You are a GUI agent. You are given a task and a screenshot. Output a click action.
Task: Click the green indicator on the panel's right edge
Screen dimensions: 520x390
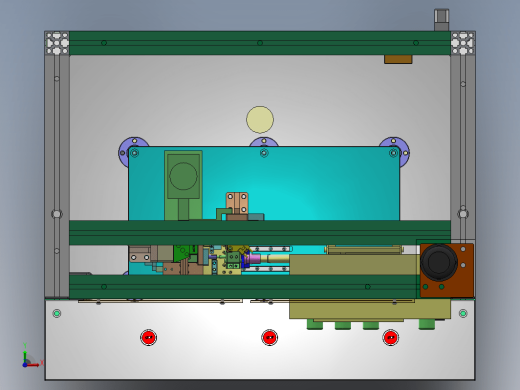(x=463, y=313)
